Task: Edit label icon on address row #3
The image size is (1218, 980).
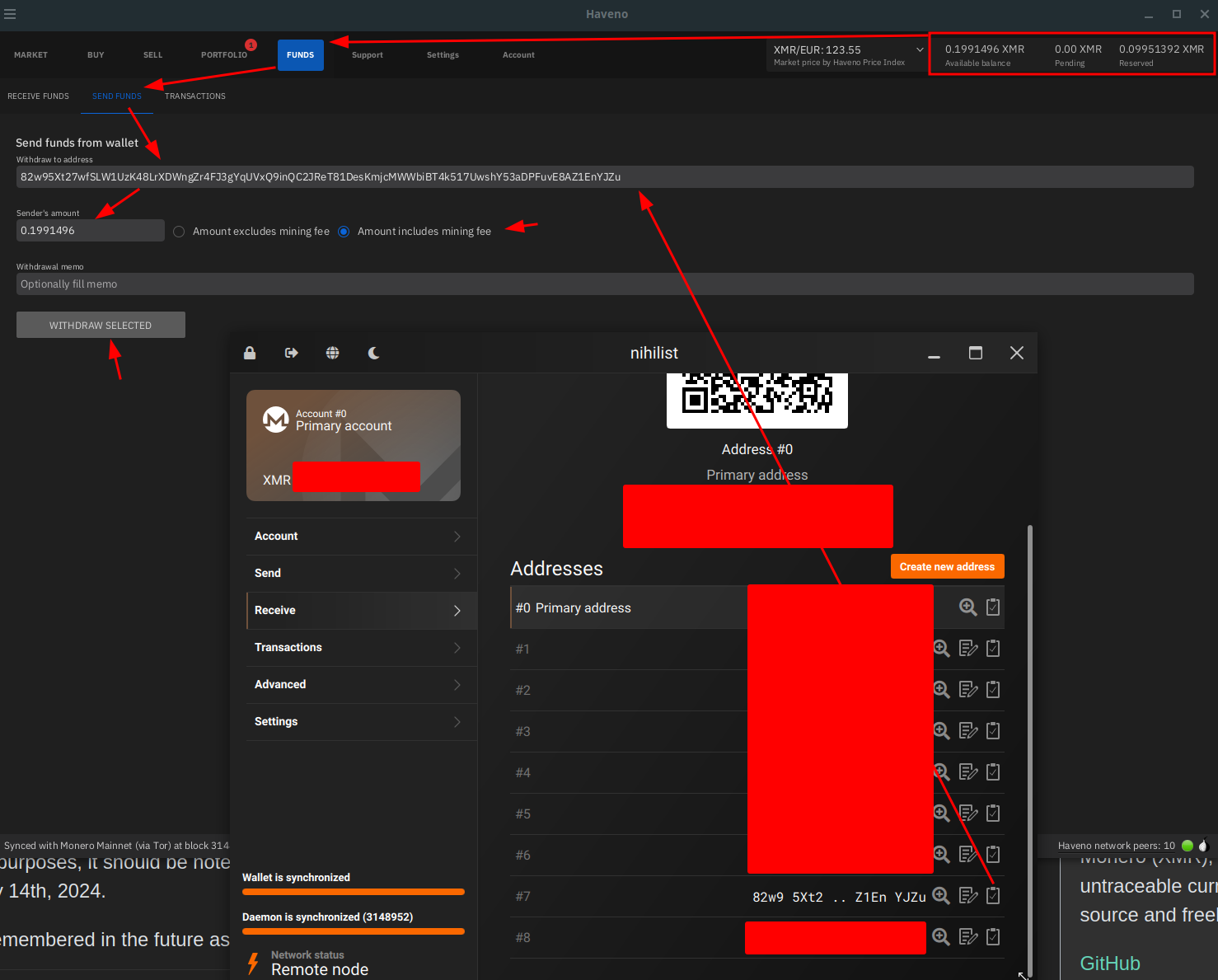Action: (968, 731)
